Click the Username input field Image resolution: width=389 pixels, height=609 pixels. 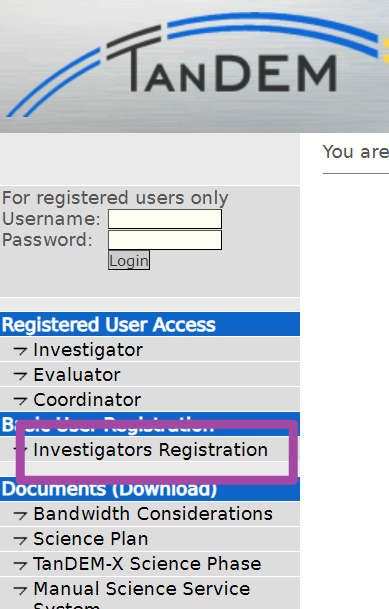[165, 219]
